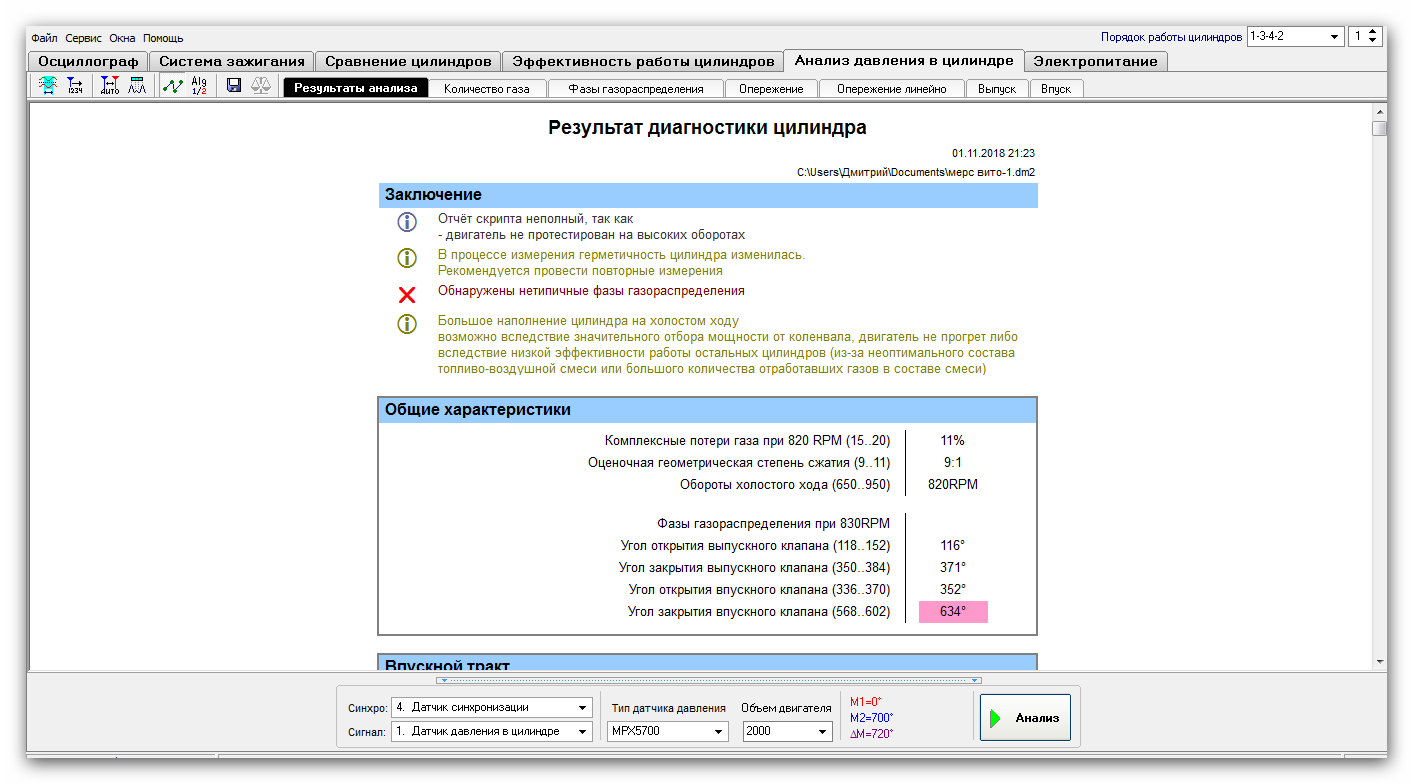Screen dimensions: 1413x784
Task: Click the balance scales icon
Action: 261,87
